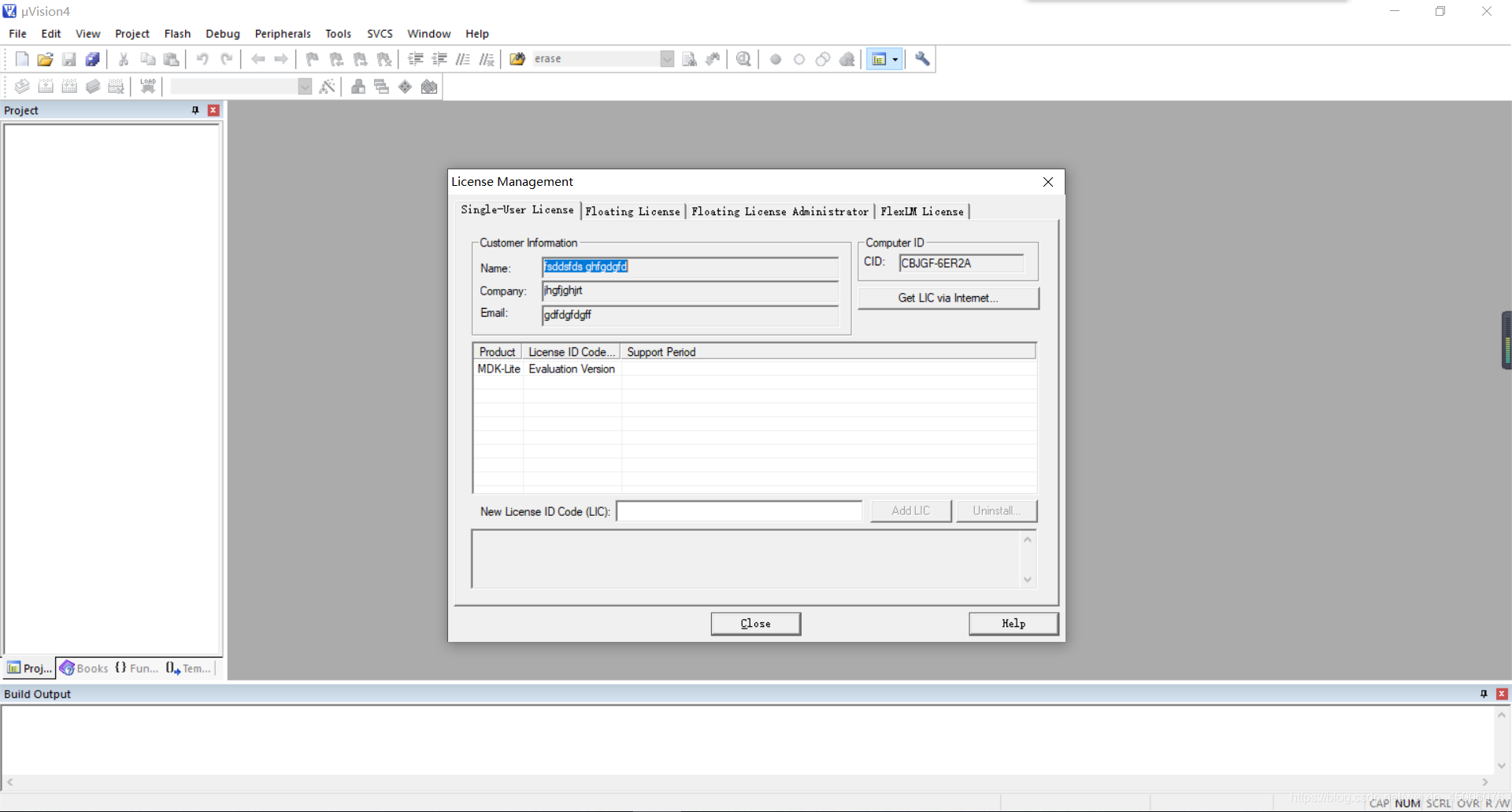Switch to Functions tab in Project panel
The width and height of the screenshot is (1512, 812).
(x=137, y=668)
